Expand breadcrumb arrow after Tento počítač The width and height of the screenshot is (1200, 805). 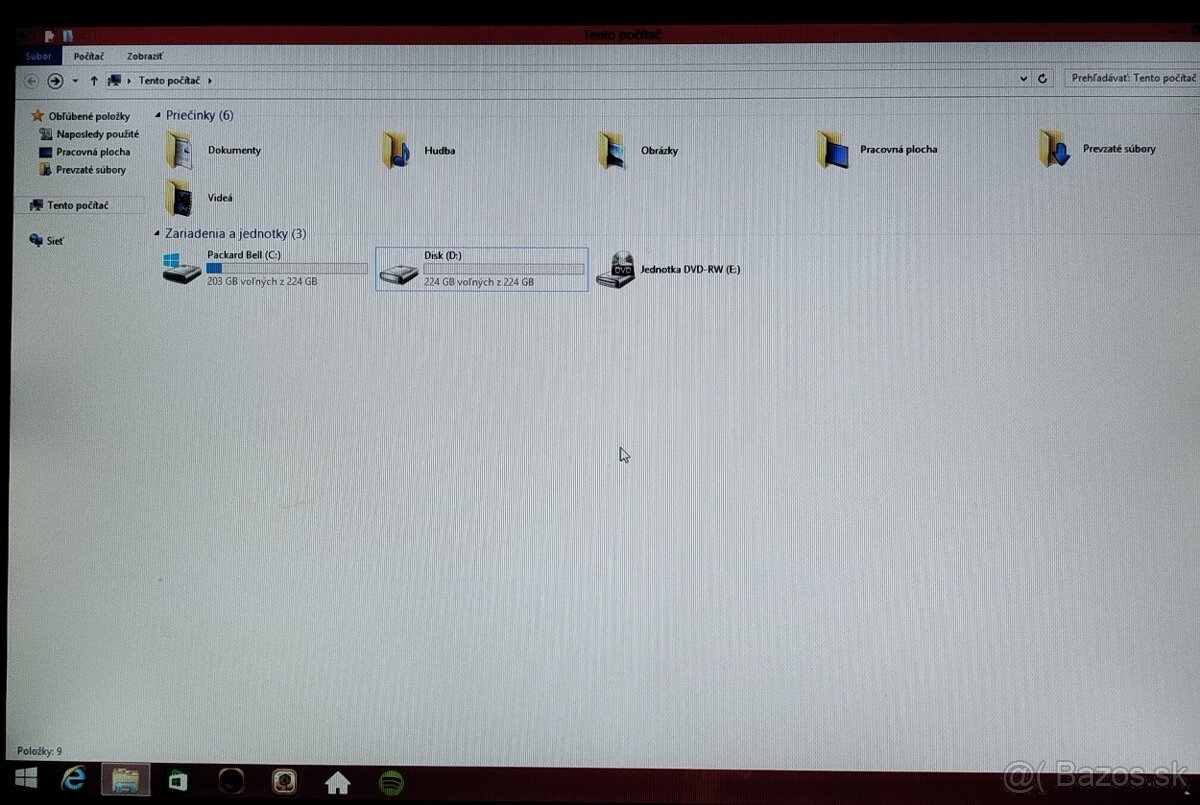point(210,80)
